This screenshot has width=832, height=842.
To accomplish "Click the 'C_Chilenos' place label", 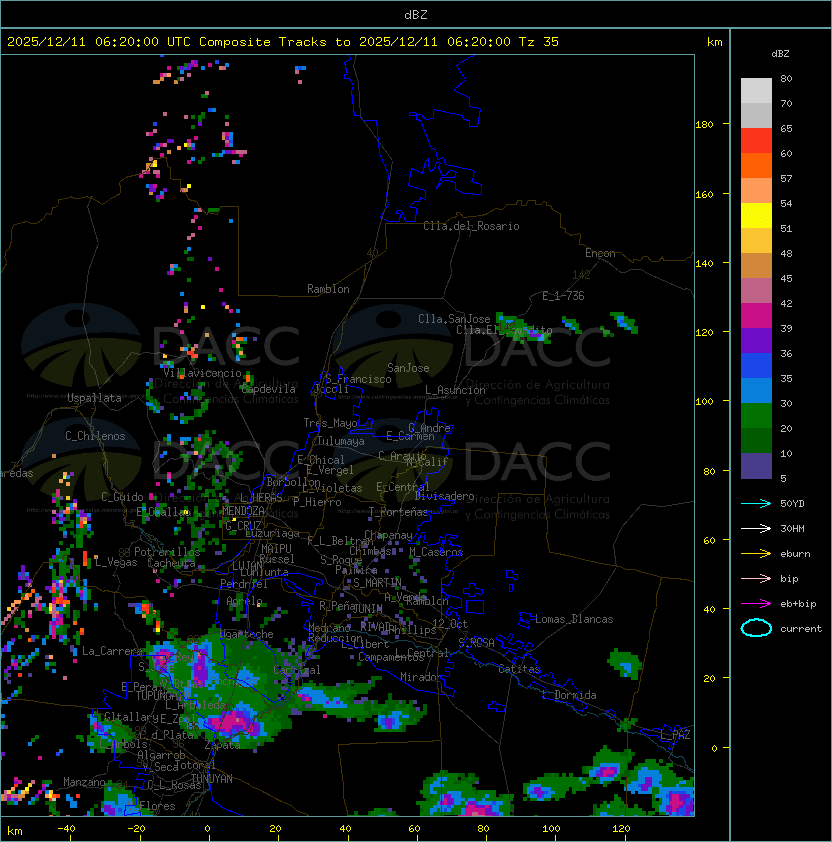I will point(95,436).
